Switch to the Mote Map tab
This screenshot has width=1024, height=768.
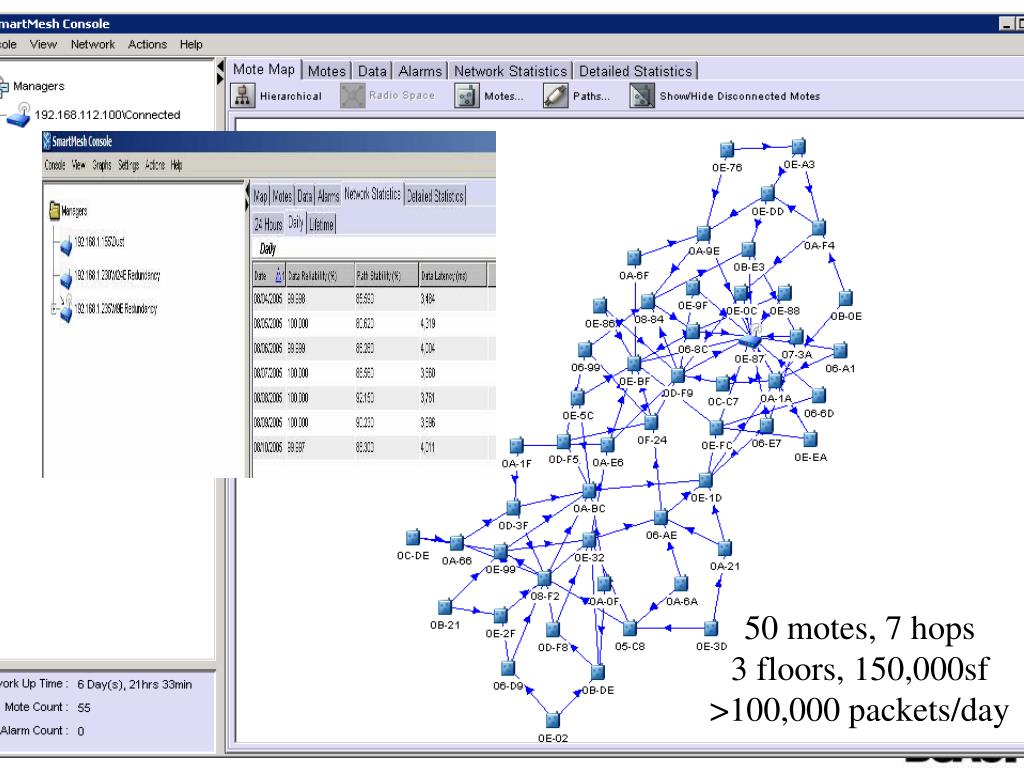point(264,70)
